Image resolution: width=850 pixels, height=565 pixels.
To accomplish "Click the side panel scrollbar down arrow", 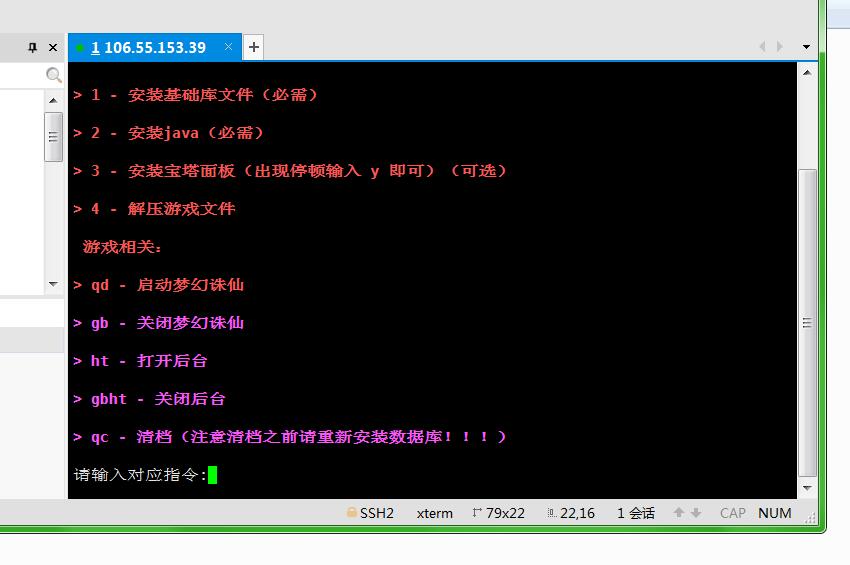I will tap(54, 284).
